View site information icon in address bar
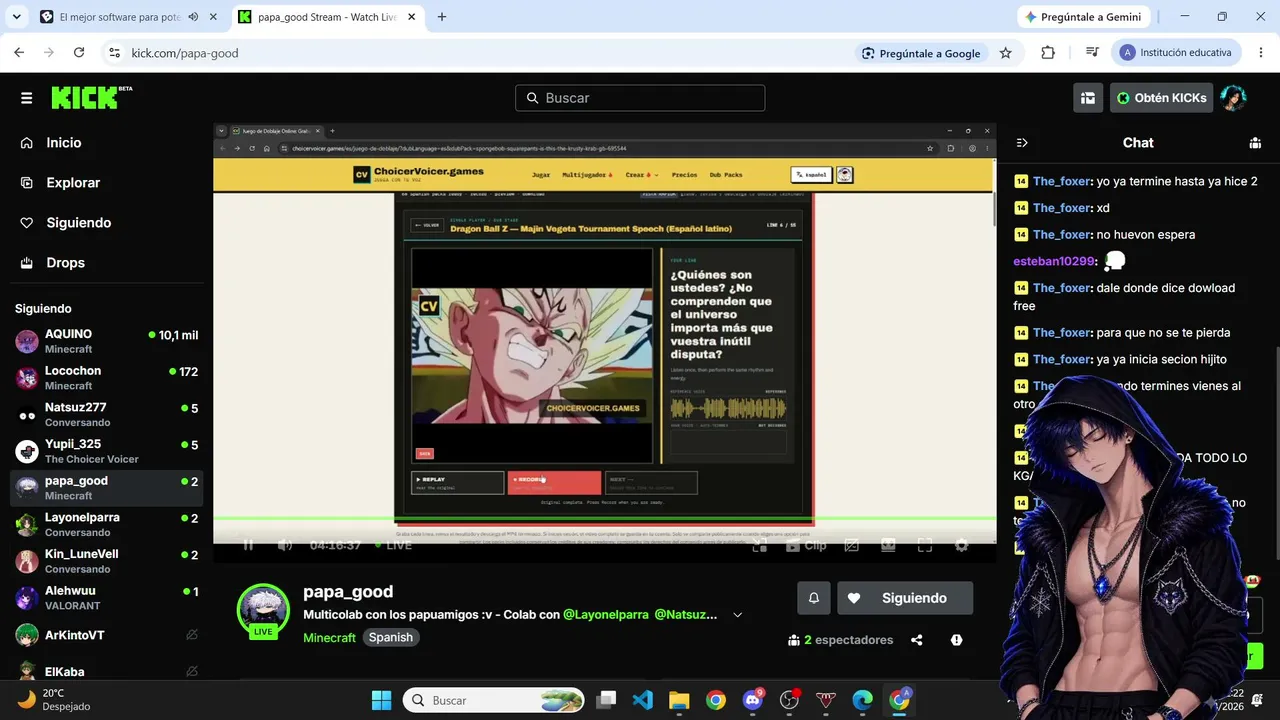 114,53
